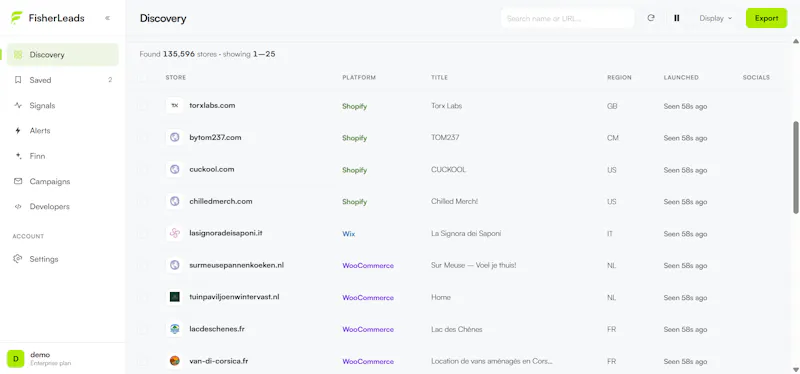800x374 pixels.
Task: Select the lasignoradeisaponi.it row checkbox
Action: pyautogui.click(x=142, y=234)
